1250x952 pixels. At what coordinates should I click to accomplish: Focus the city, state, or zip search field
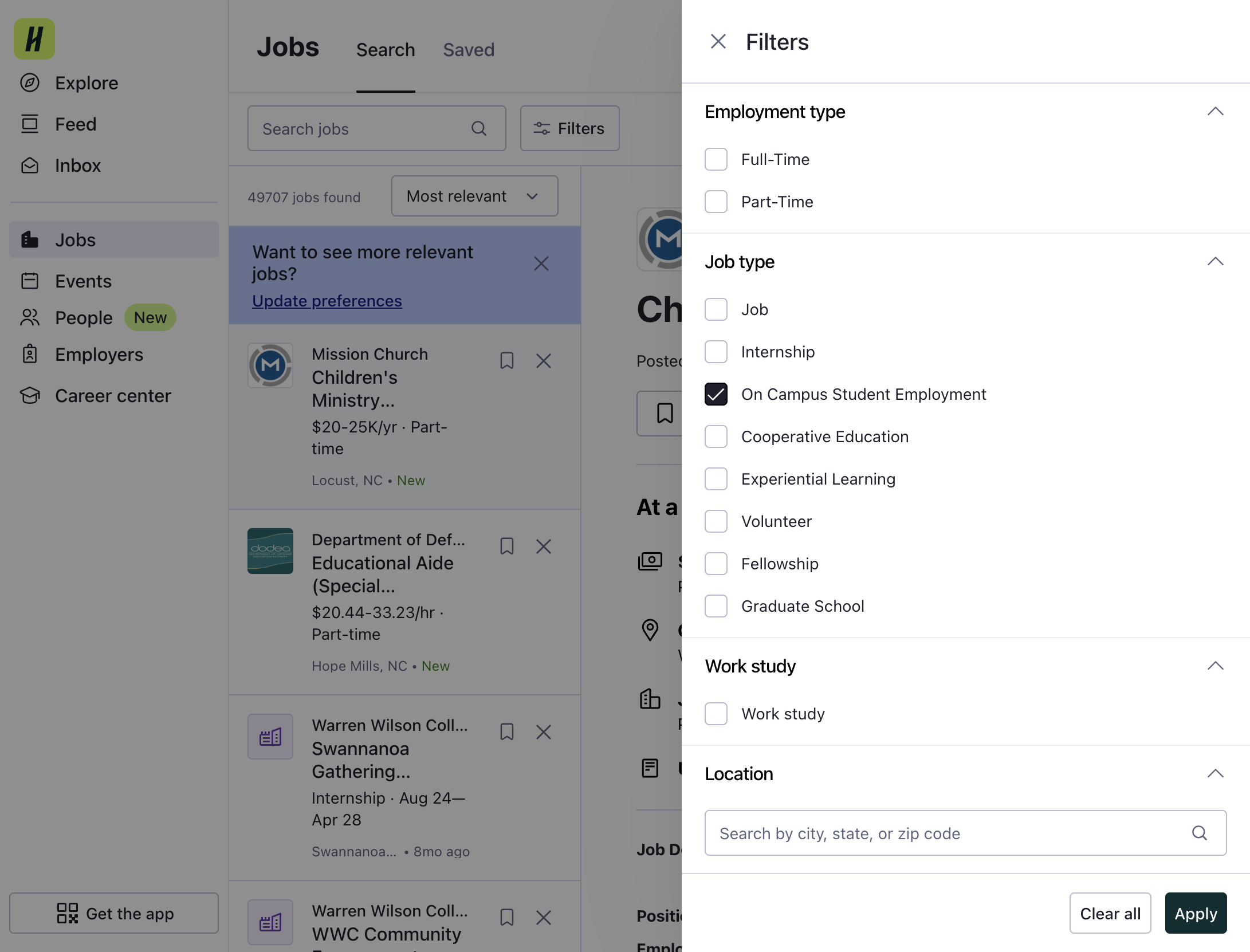(x=965, y=833)
